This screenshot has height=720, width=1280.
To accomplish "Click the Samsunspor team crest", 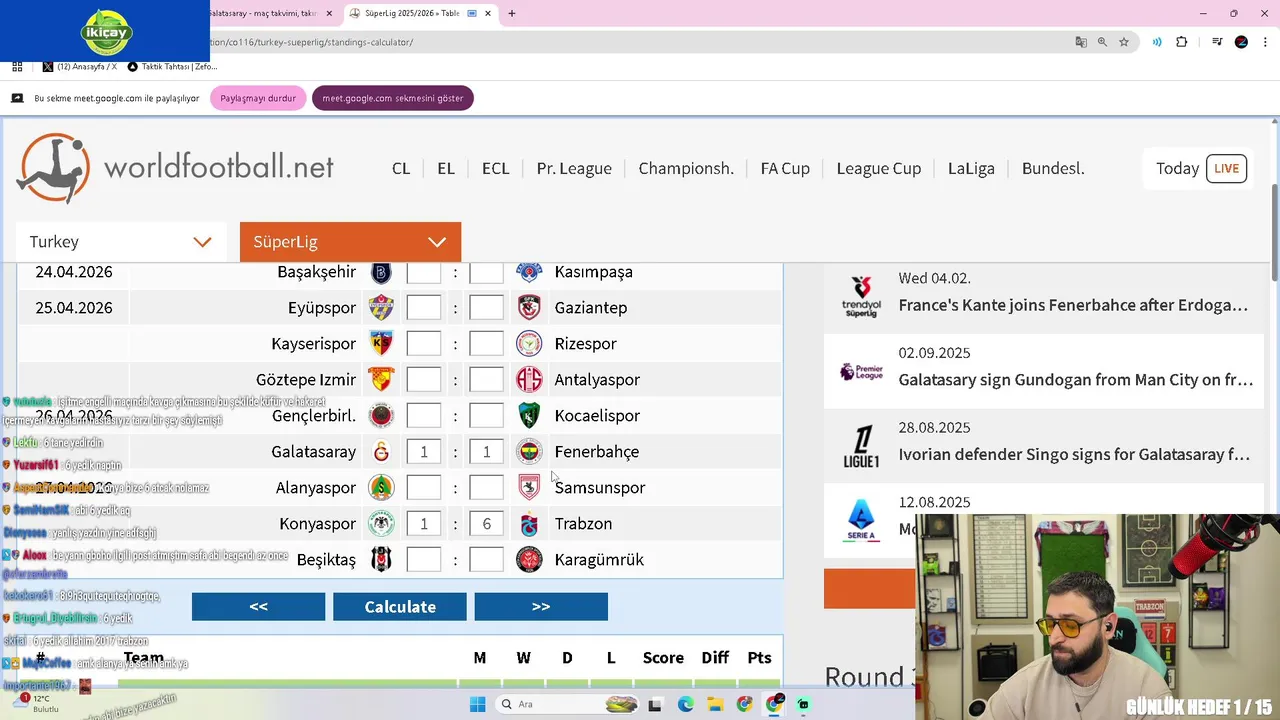I will (529, 487).
